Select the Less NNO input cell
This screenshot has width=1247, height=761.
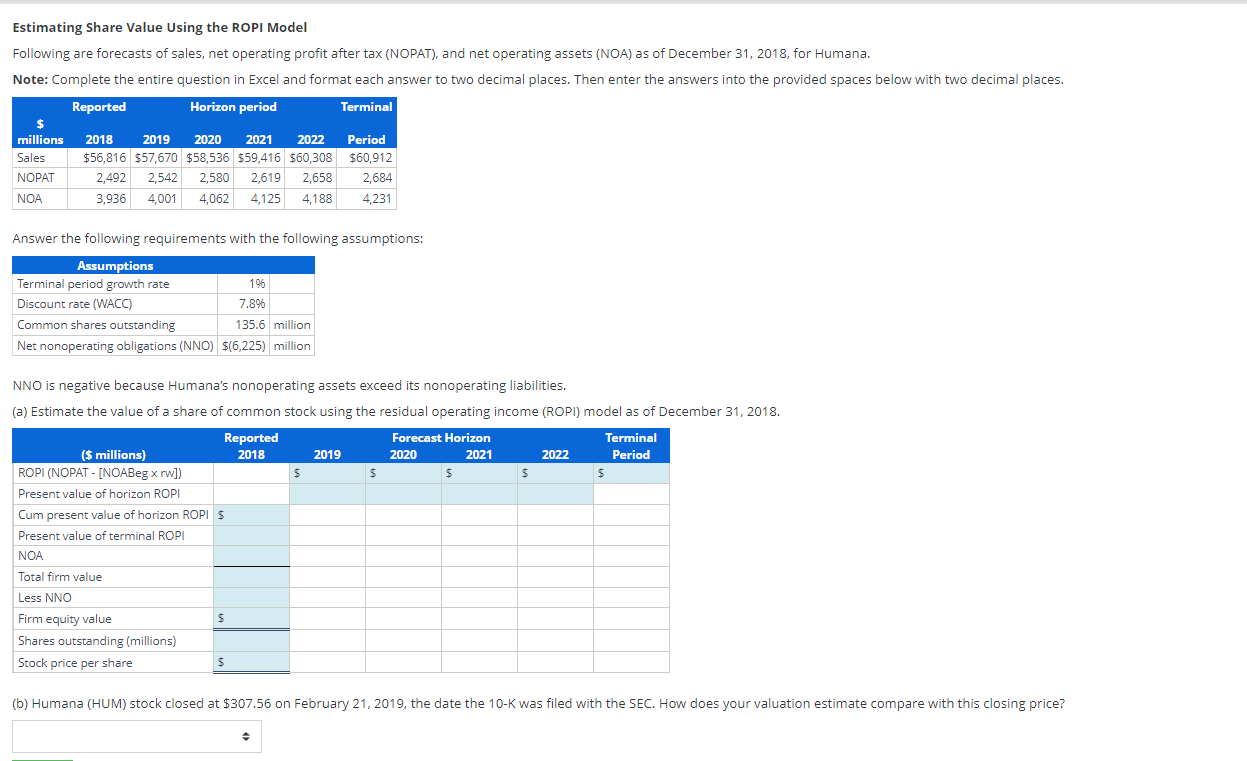tap(252, 595)
